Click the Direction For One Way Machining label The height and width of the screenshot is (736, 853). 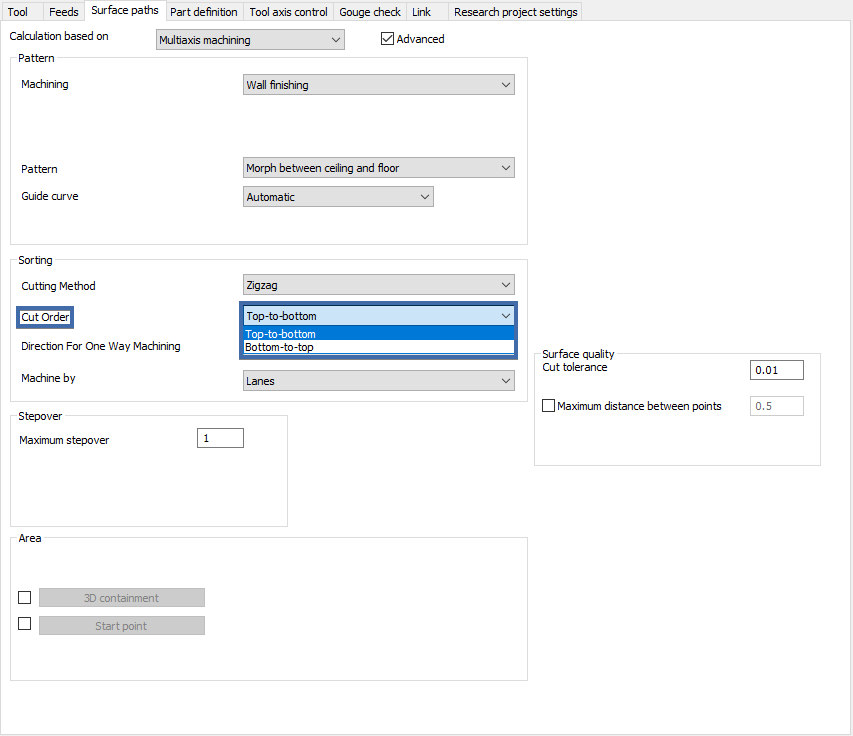click(101, 346)
